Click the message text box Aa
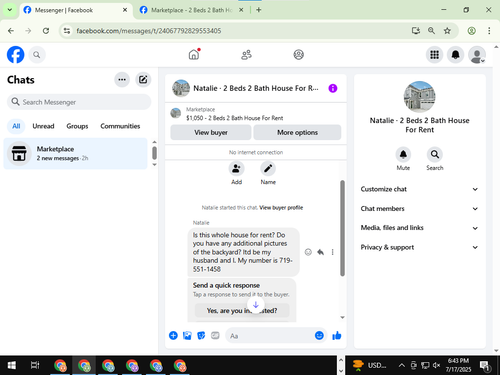This screenshot has width=500, height=375. pyautogui.click(x=270, y=336)
